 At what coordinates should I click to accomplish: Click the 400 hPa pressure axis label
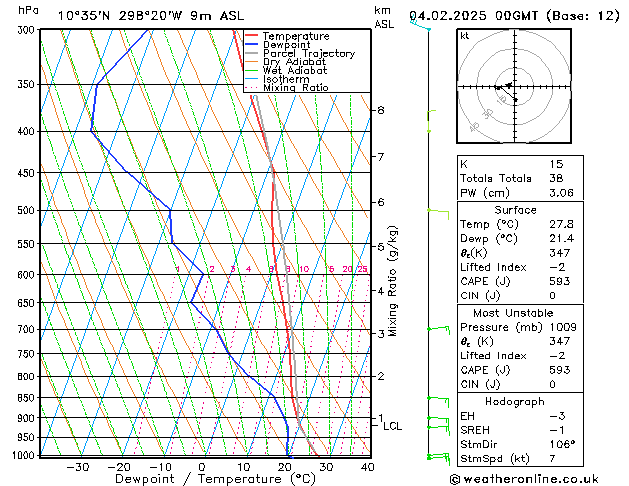(x=28, y=132)
